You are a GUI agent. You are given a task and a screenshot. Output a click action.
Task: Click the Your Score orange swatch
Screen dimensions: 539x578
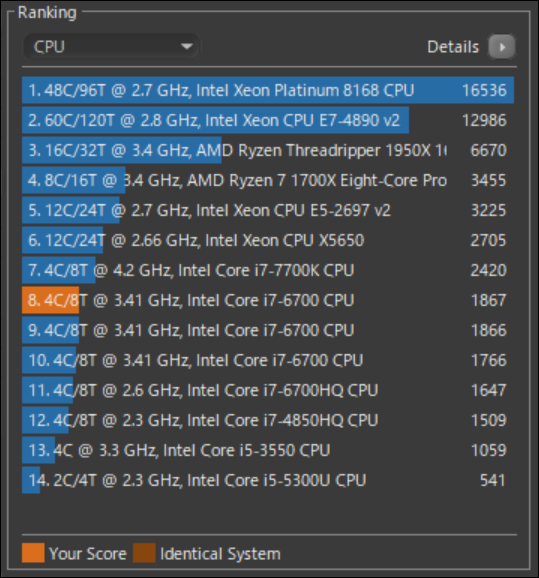(x=33, y=553)
